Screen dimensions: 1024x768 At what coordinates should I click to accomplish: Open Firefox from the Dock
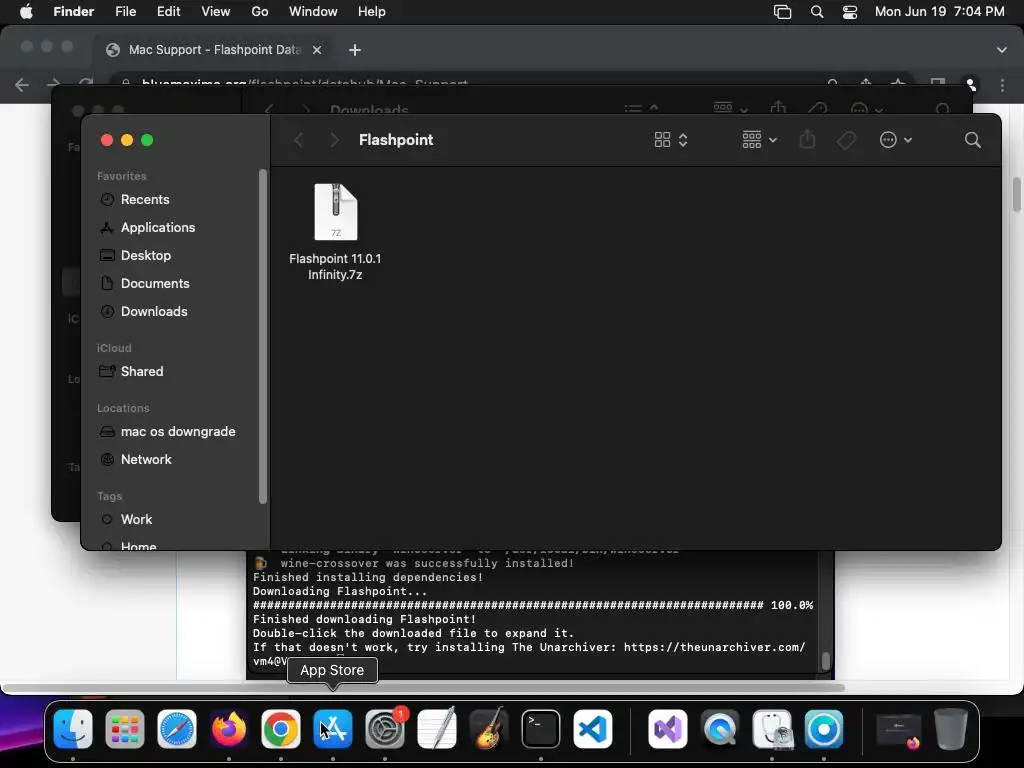point(229,729)
